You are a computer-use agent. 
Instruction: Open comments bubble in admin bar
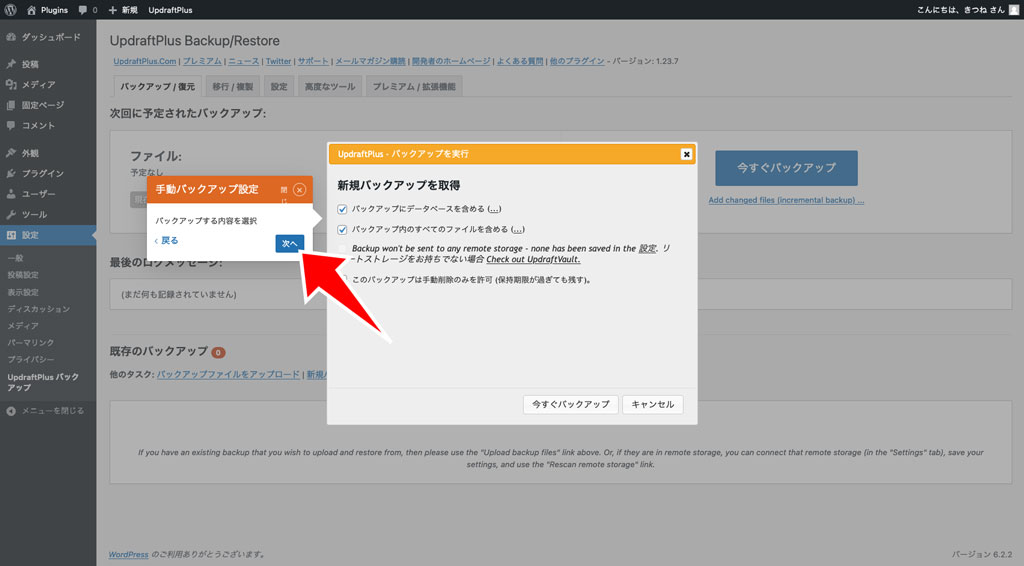(x=88, y=10)
